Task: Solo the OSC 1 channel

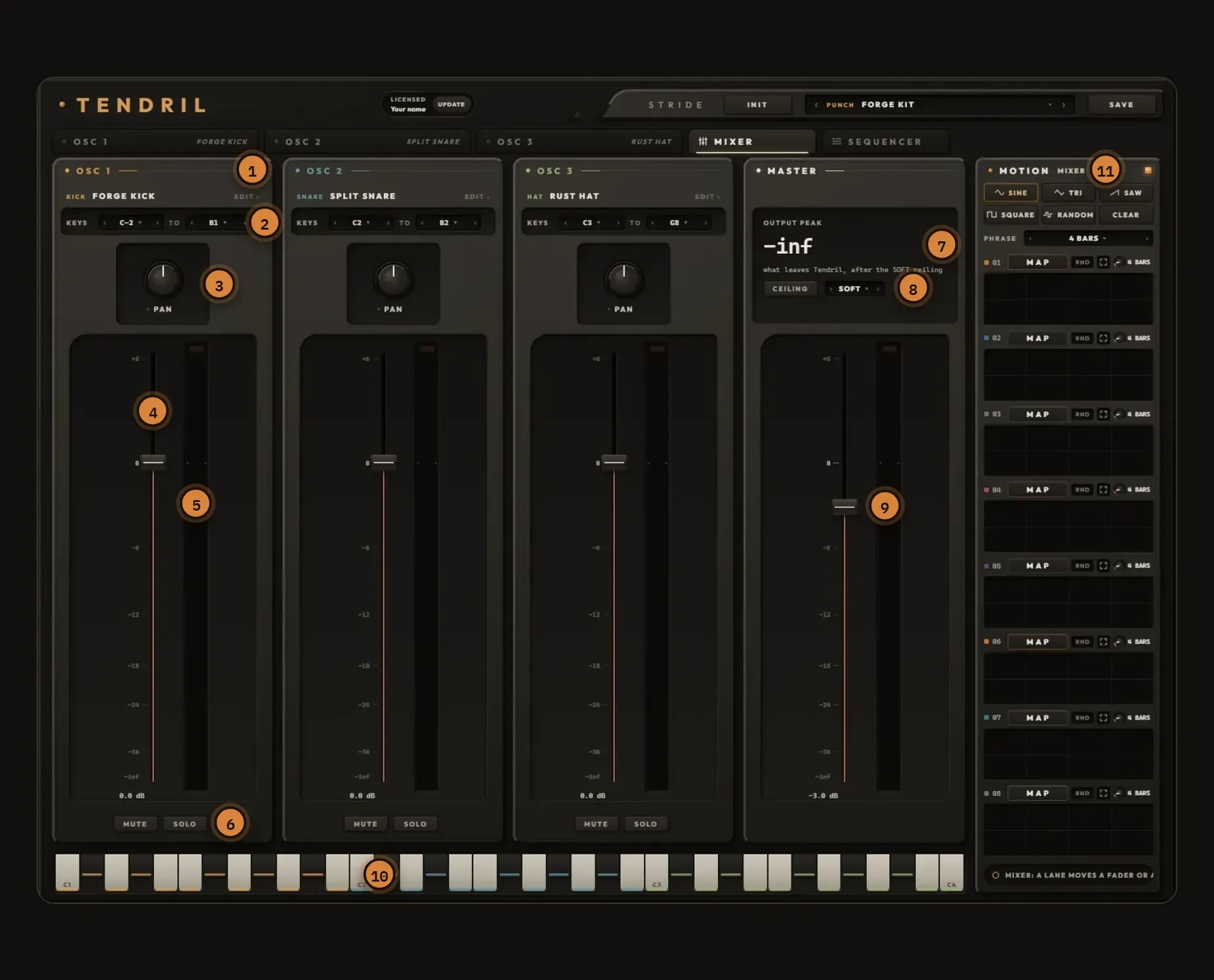Action: (184, 824)
